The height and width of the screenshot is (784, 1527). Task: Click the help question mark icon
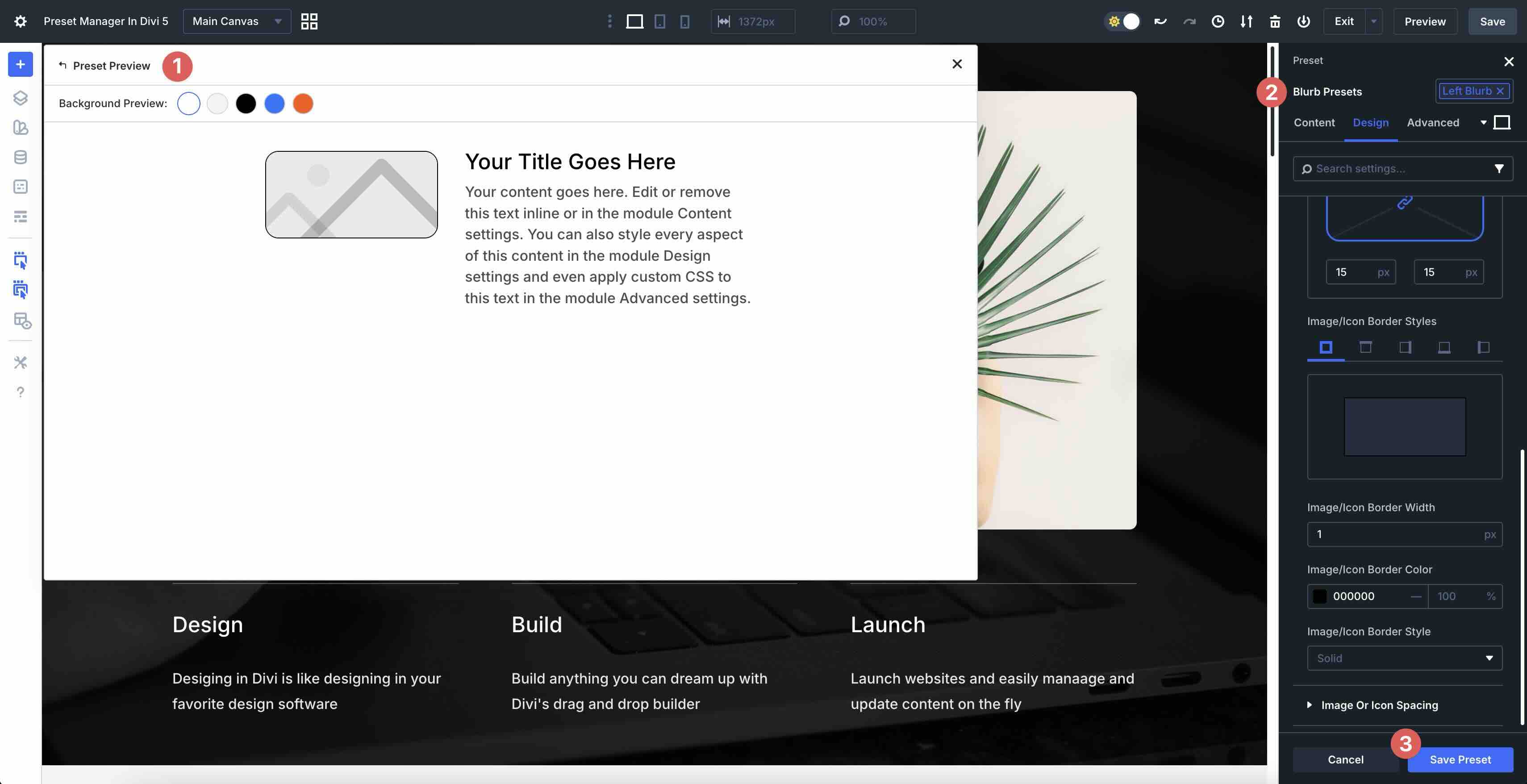coord(20,392)
